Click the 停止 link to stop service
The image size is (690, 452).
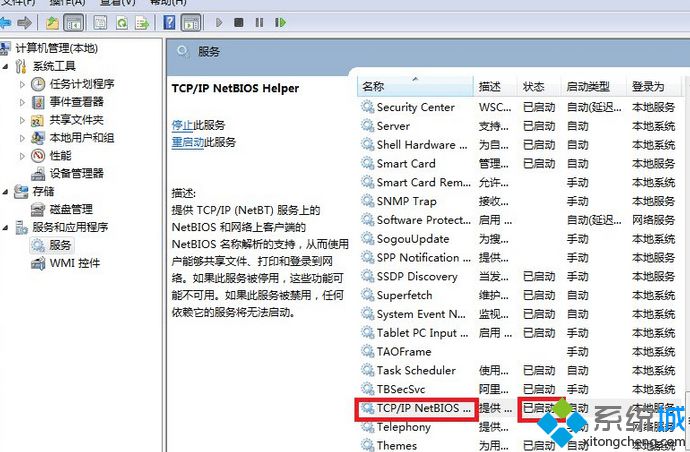pos(182,125)
